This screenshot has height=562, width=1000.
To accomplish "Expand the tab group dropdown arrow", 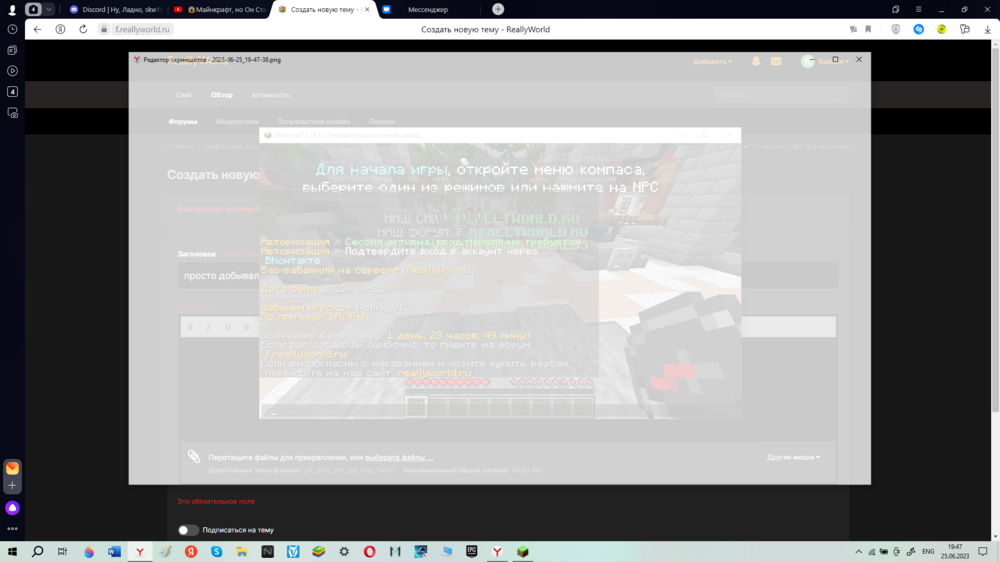I will tap(48, 10).
